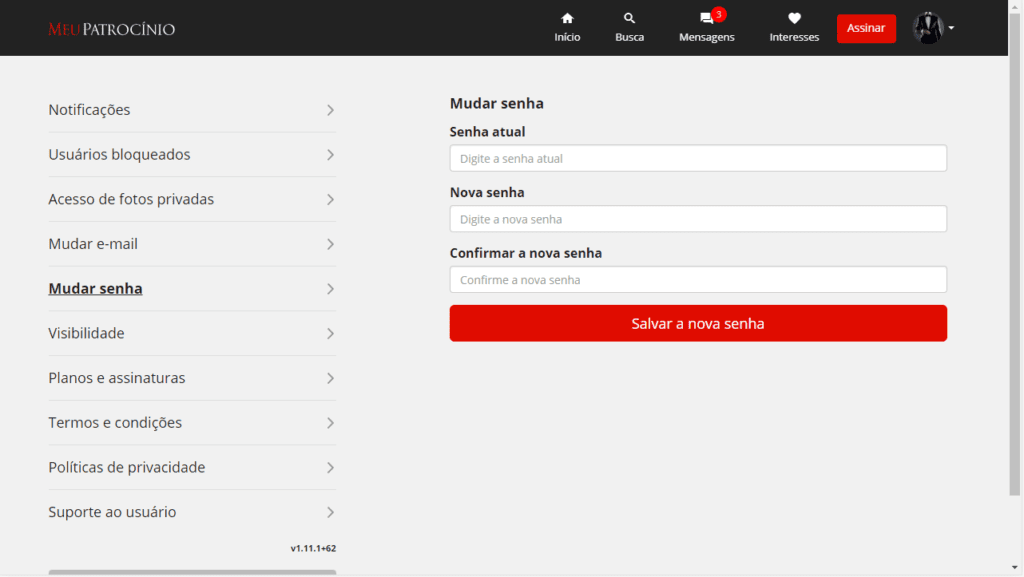
Task: Click chevron next to Termos e condições
Action: (x=330, y=423)
